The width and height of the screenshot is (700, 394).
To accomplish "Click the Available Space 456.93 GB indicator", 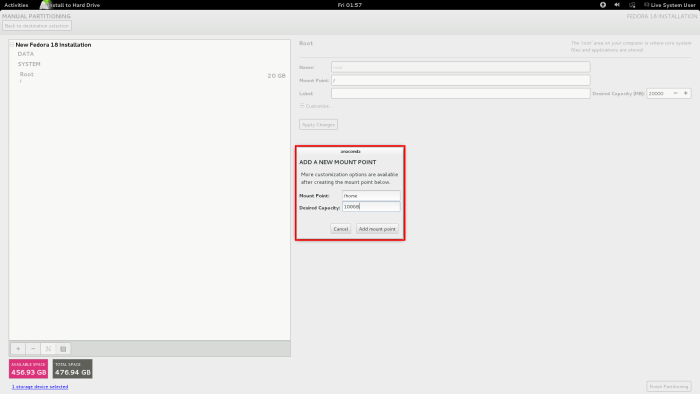I will click(29, 369).
